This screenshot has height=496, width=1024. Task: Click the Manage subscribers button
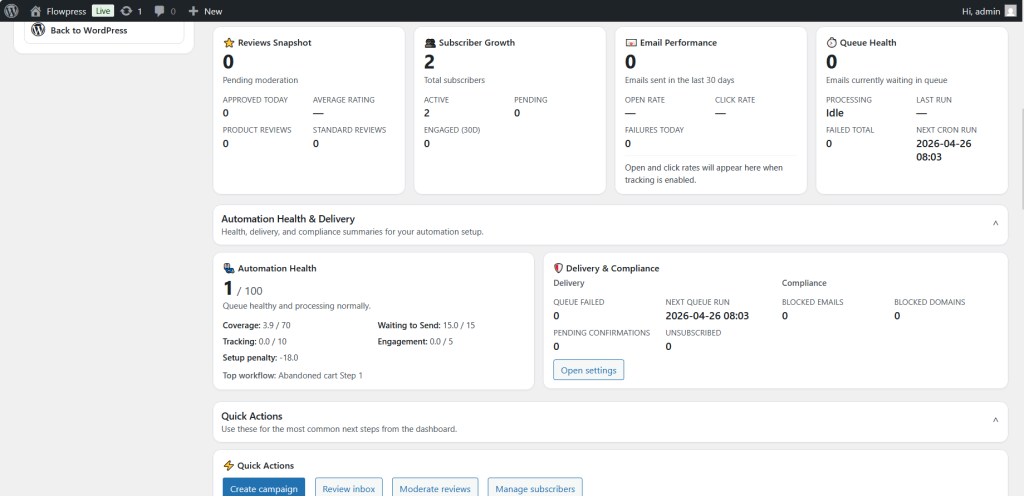click(x=535, y=488)
